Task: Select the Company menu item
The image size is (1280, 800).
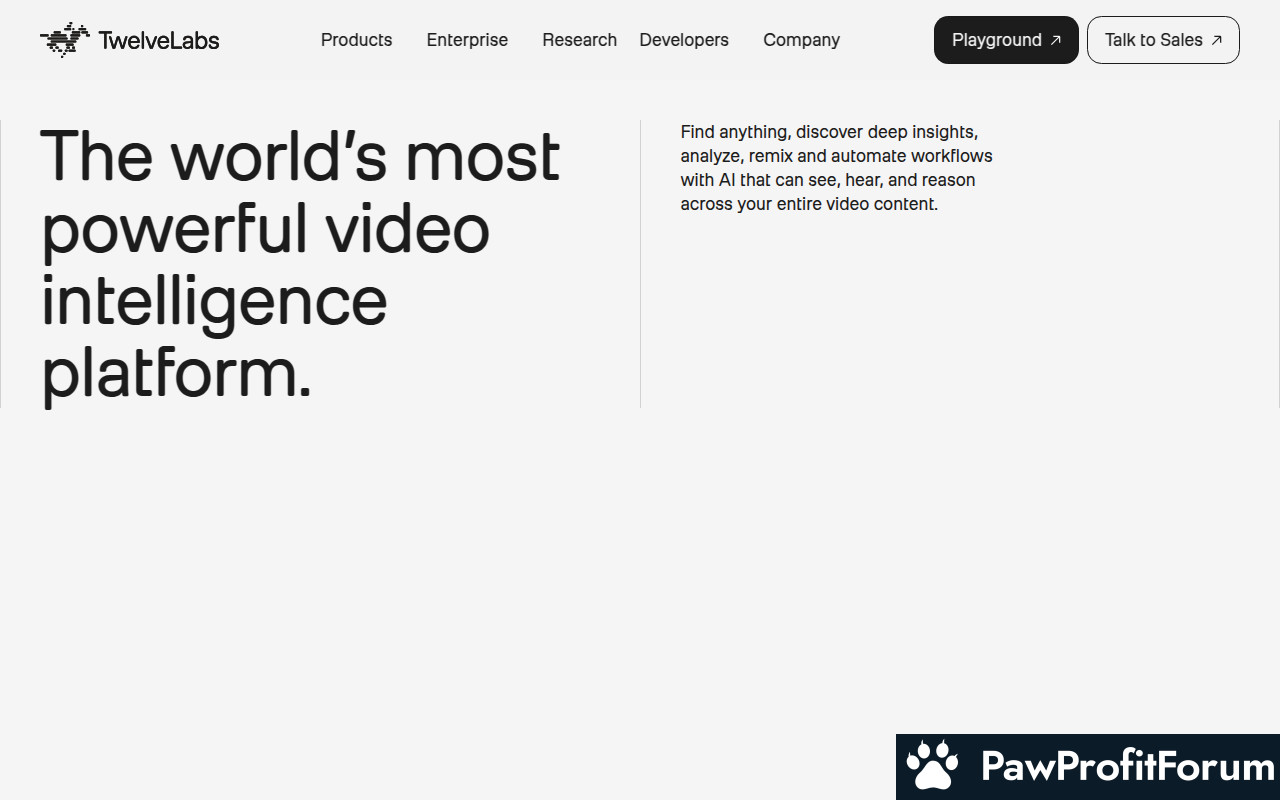Action: (x=801, y=40)
